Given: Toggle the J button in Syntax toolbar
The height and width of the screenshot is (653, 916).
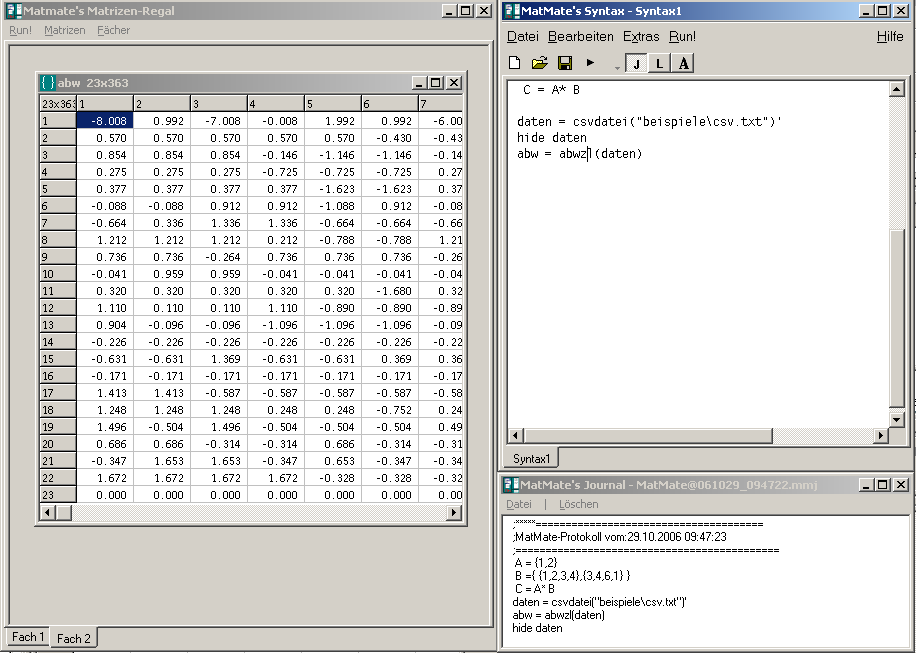Looking at the screenshot, I should tap(635, 64).
